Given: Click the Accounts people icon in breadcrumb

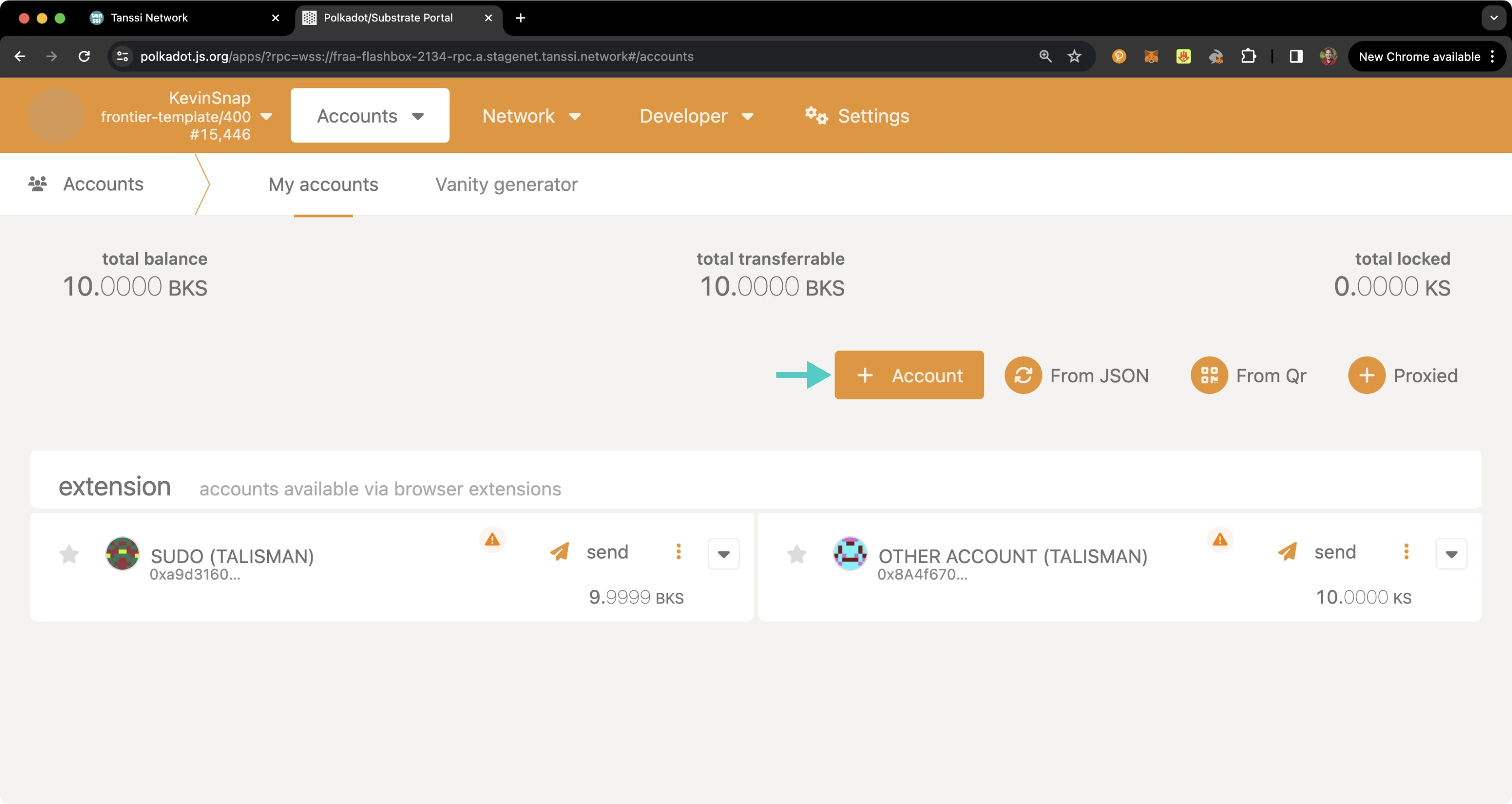Looking at the screenshot, I should 38,184.
